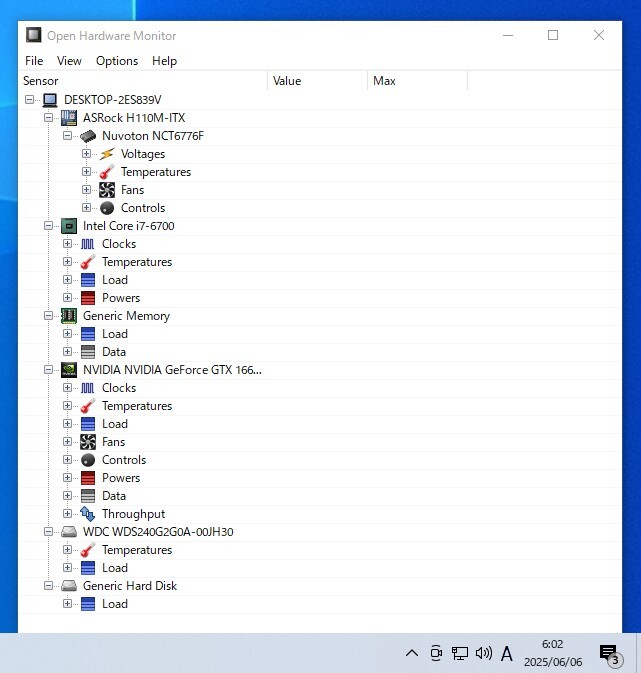
Task: Click the taskbar clock showing 6:02
Action: coord(553,653)
